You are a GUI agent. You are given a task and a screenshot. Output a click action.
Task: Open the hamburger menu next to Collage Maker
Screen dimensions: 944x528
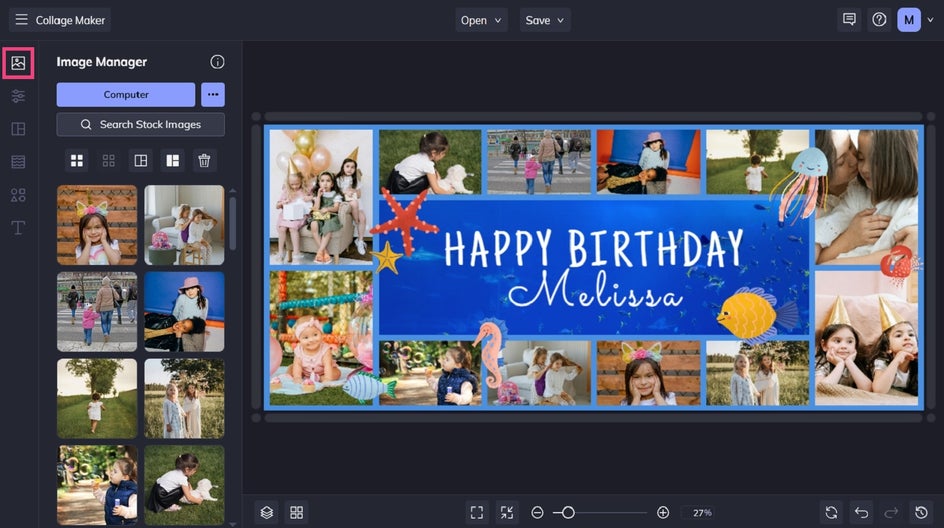21,20
